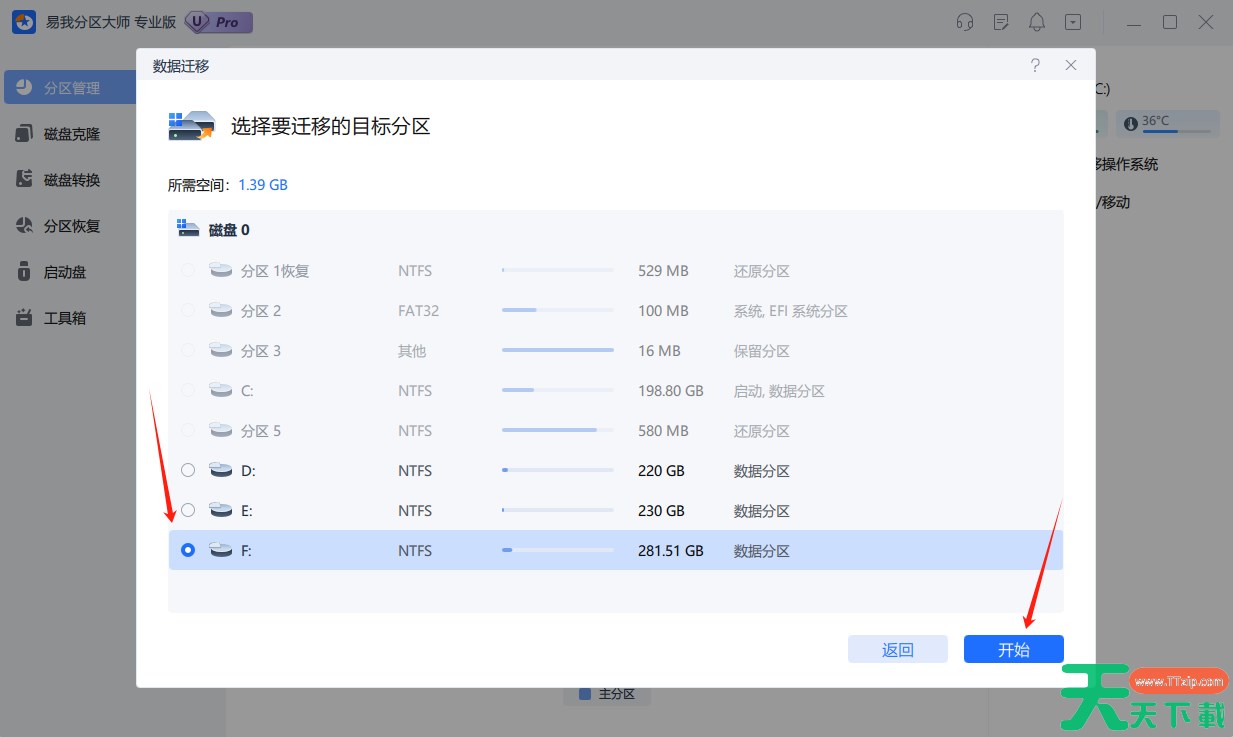Open the customer support headset icon
1233x737 pixels.
pyautogui.click(x=965, y=22)
